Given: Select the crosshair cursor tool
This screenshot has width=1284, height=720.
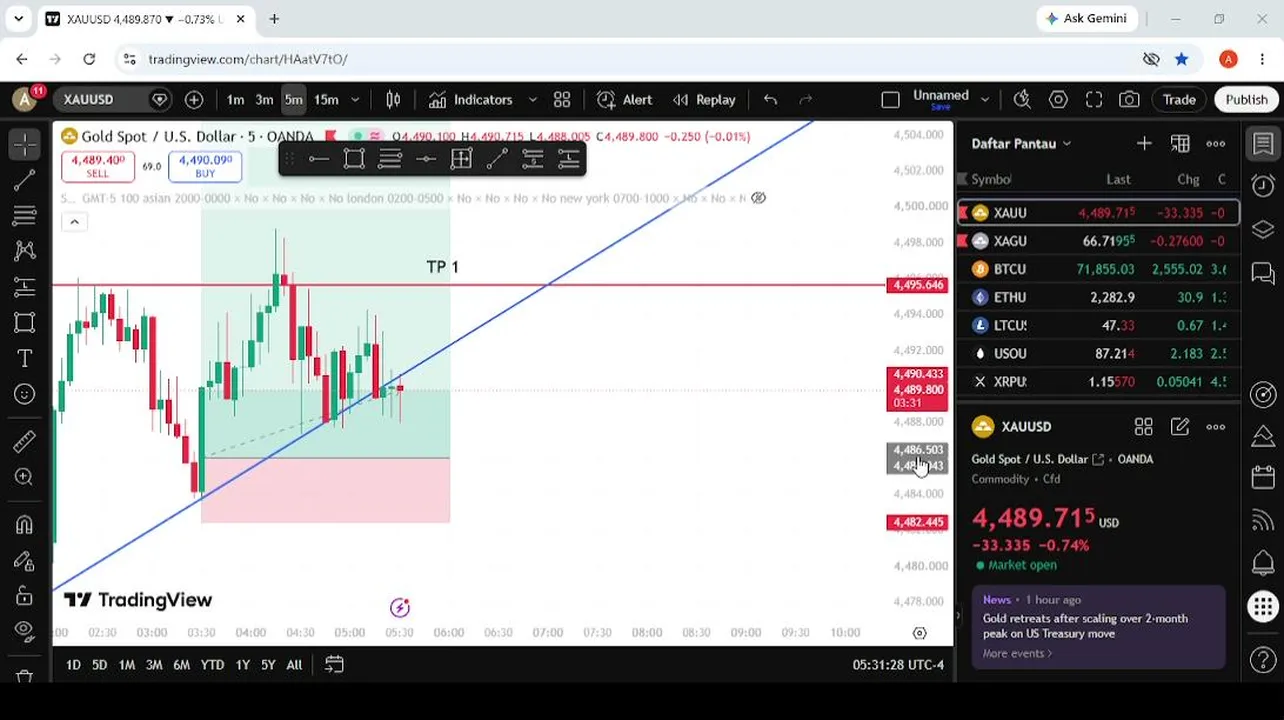Looking at the screenshot, I should click(25, 145).
